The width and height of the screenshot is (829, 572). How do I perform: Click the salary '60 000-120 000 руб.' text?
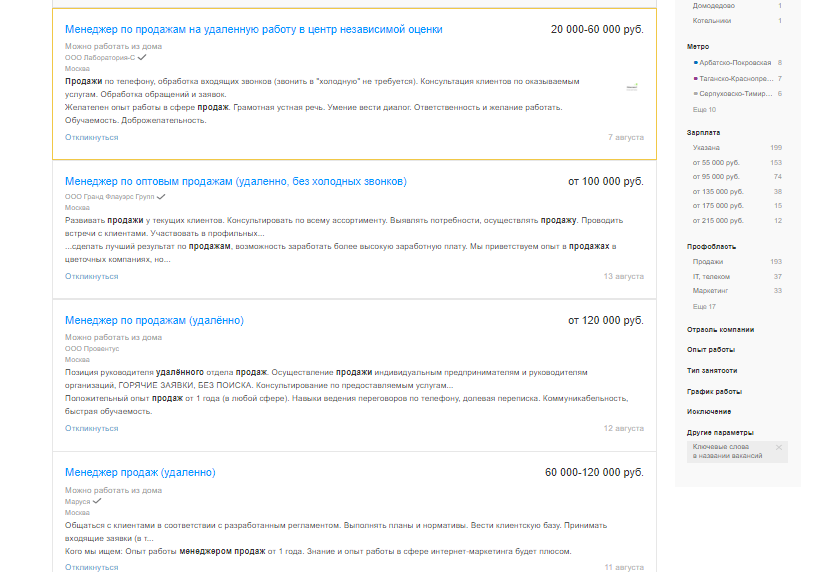(x=594, y=472)
